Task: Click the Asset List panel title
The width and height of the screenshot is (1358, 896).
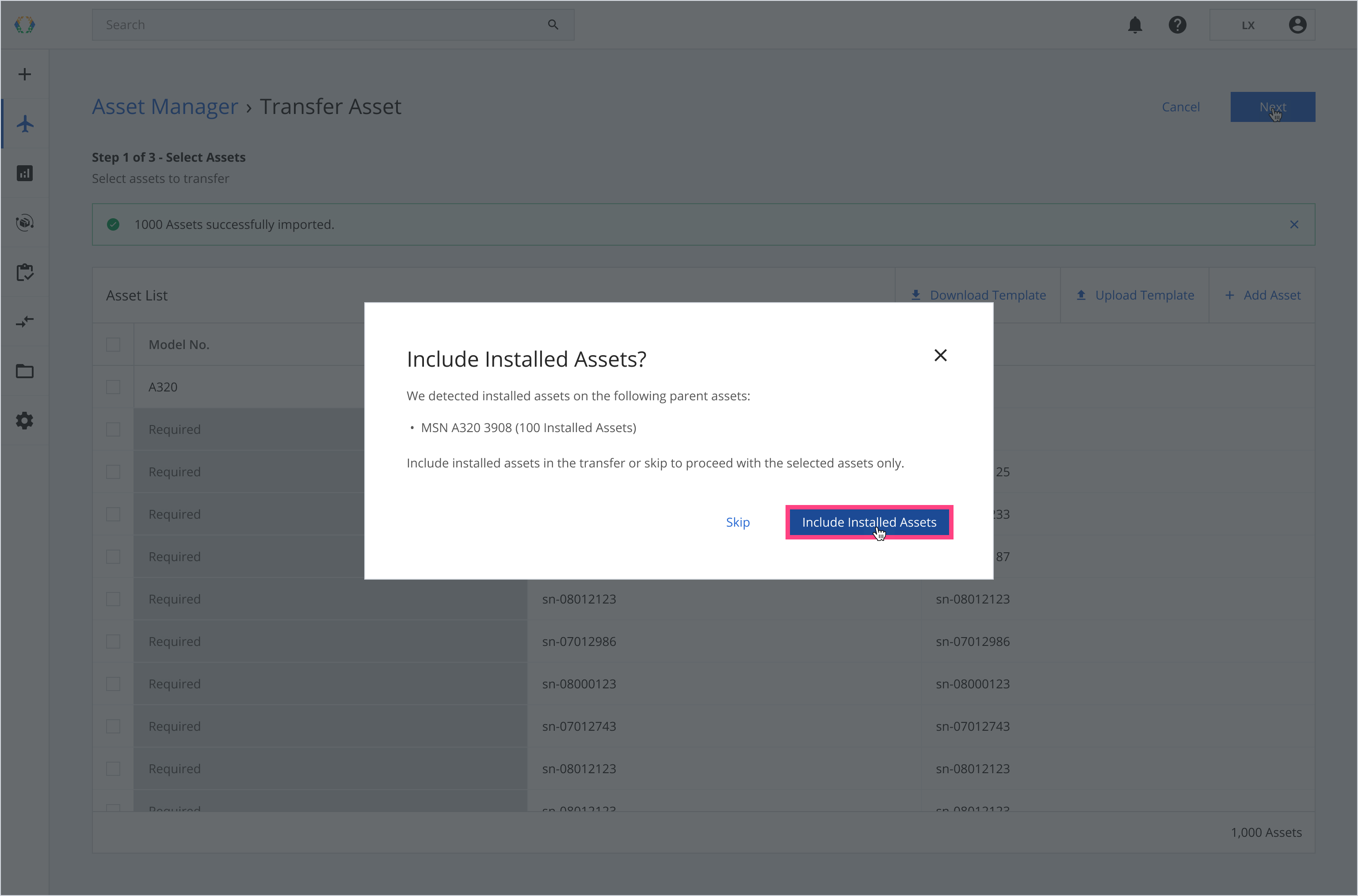Action: tap(137, 296)
